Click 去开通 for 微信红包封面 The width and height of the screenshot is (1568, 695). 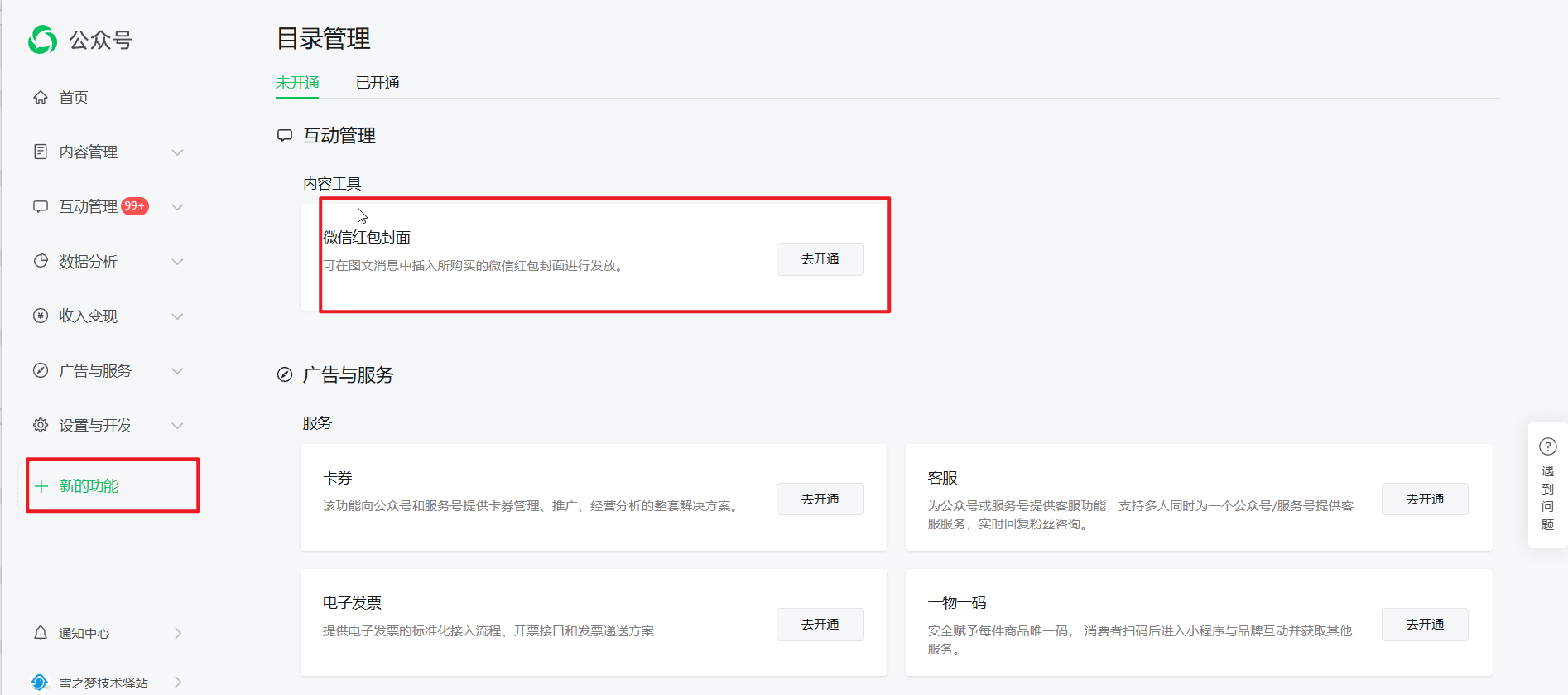[x=820, y=259]
